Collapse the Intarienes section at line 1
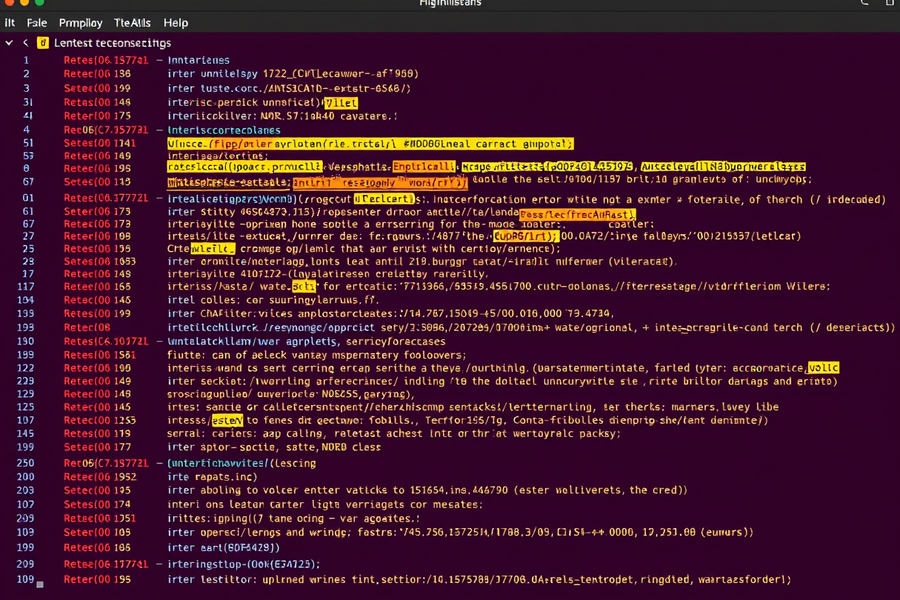Screen dimensions: 900x600 pos(159,60)
